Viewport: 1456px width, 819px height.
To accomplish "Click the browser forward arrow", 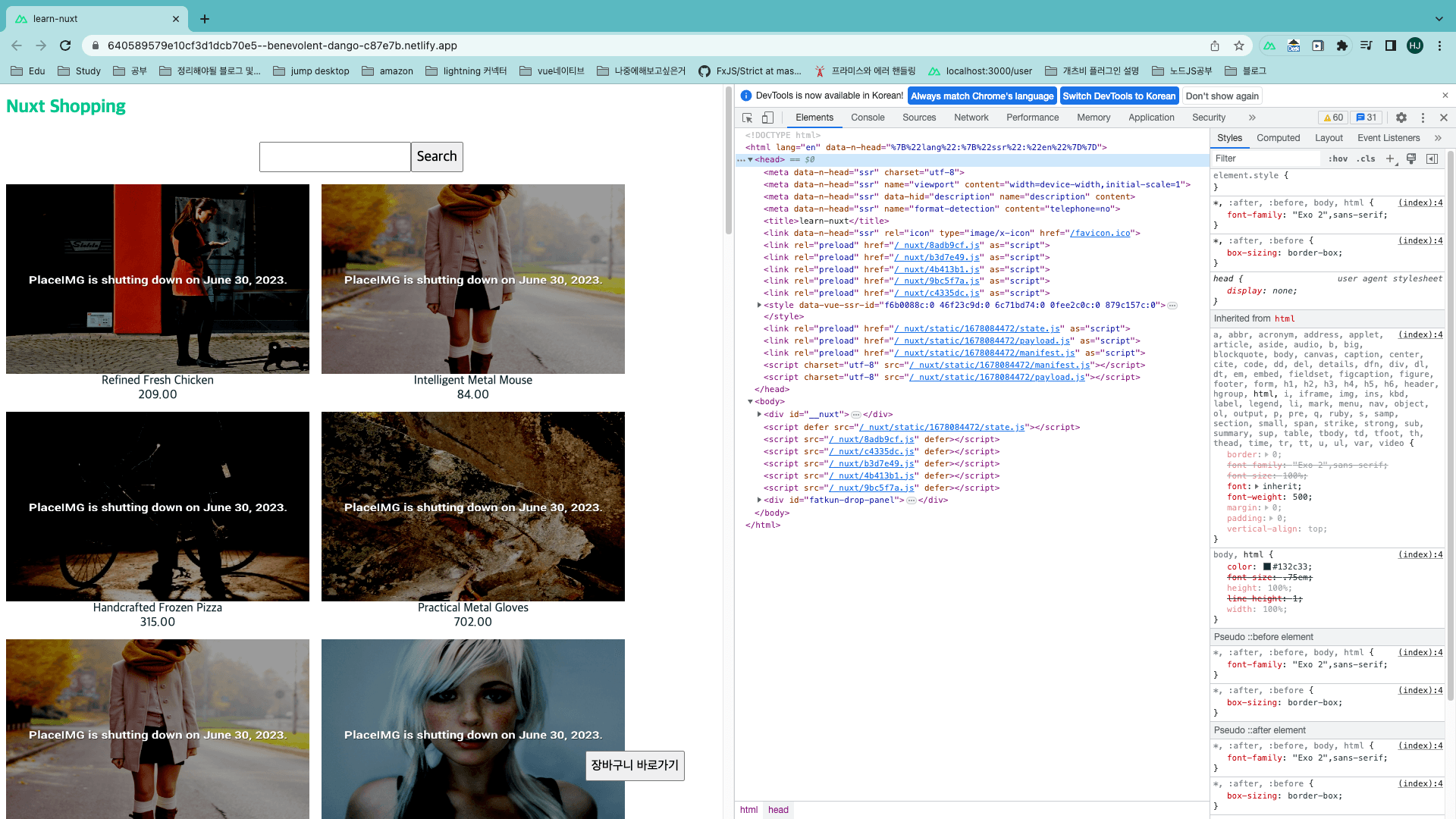I will pyautogui.click(x=41, y=45).
